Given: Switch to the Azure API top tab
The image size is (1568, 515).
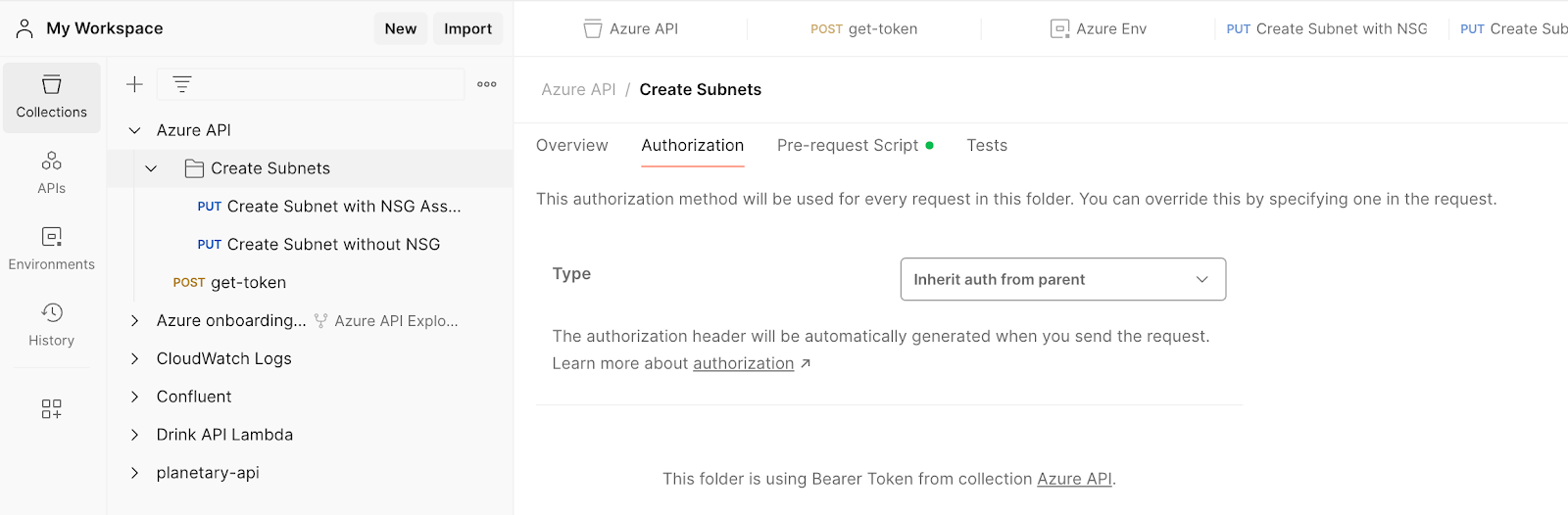Looking at the screenshot, I should coord(631,29).
